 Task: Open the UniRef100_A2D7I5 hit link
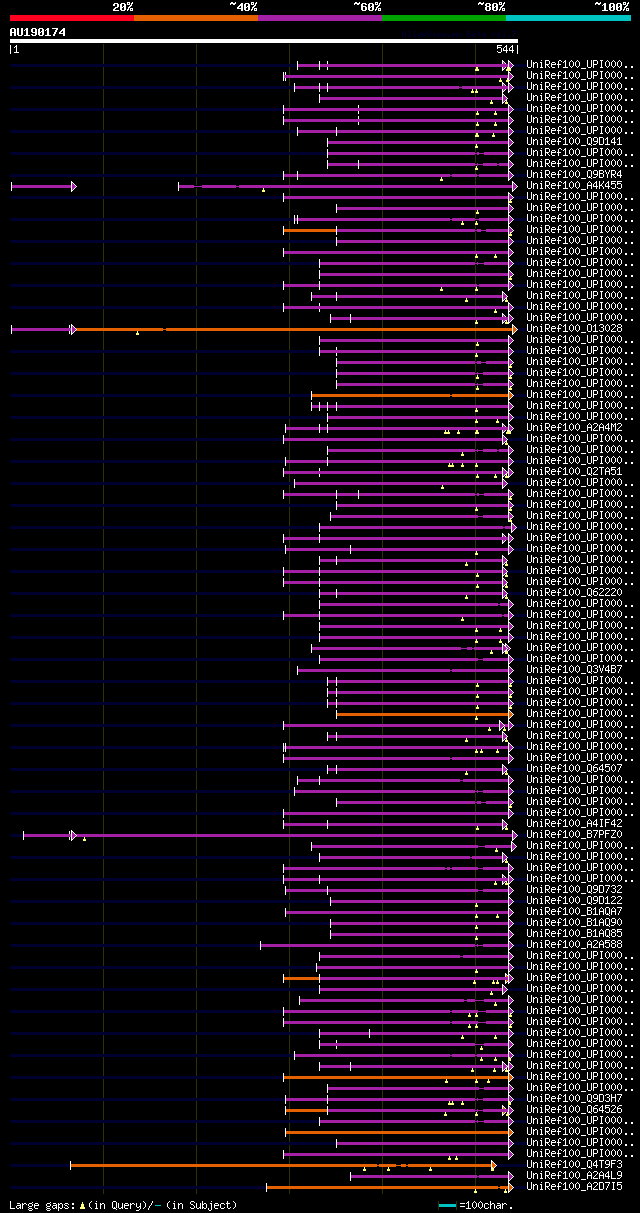[x=574, y=1186]
